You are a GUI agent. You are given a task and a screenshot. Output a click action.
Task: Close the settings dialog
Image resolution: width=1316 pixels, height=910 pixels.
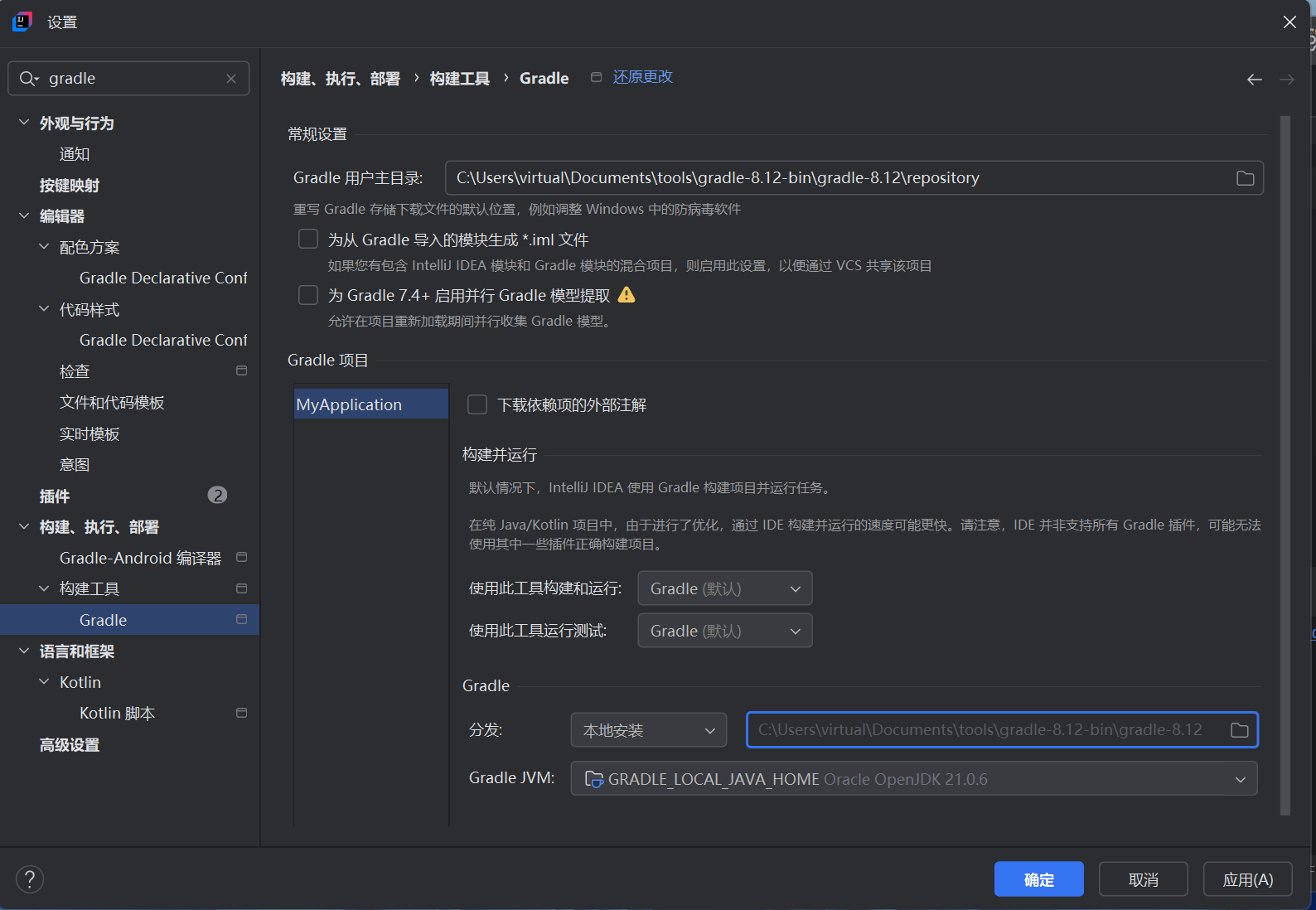point(1289,22)
